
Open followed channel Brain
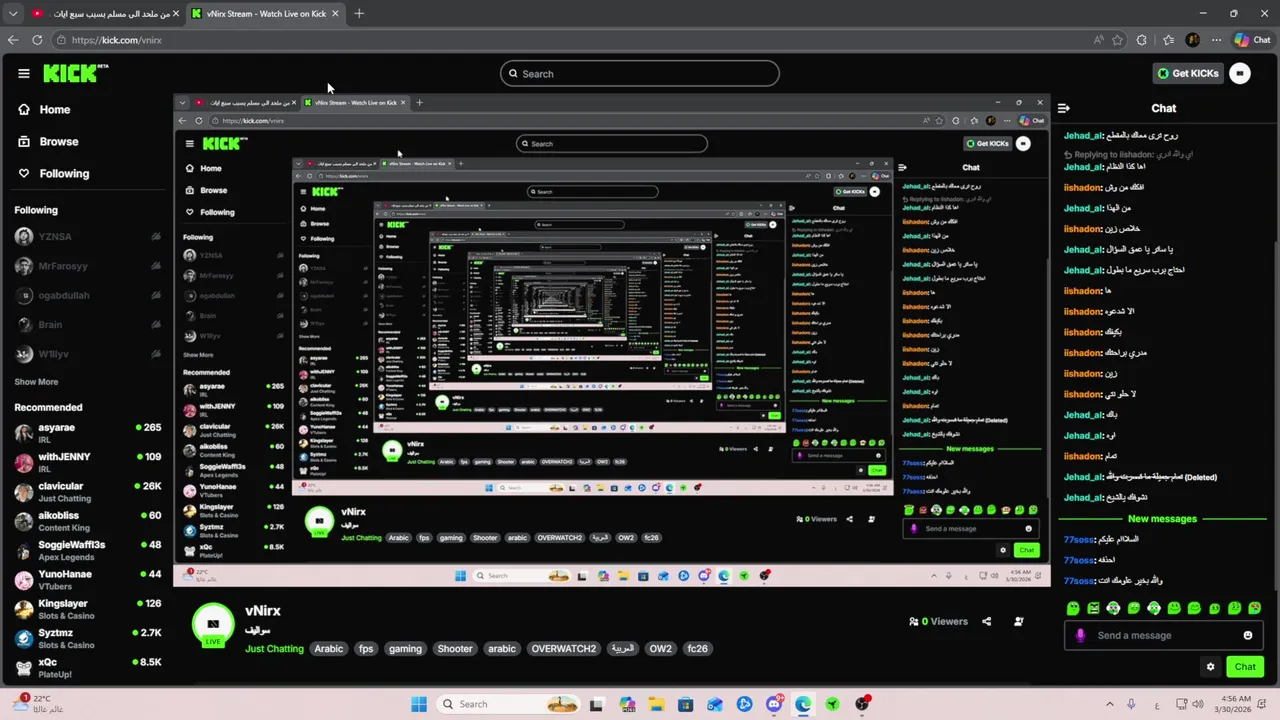[x=88, y=325]
